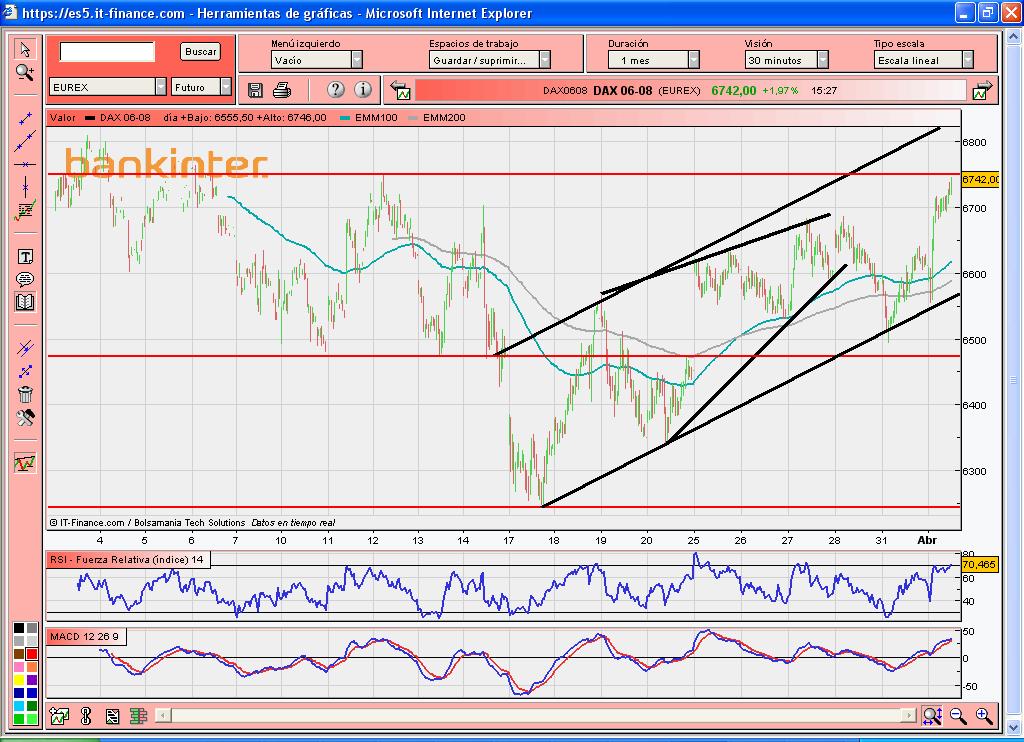This screenshot has width=1024, height=742.
Task: Click the RSI - Fuerza Relativa indicator label
Action: 127,559
